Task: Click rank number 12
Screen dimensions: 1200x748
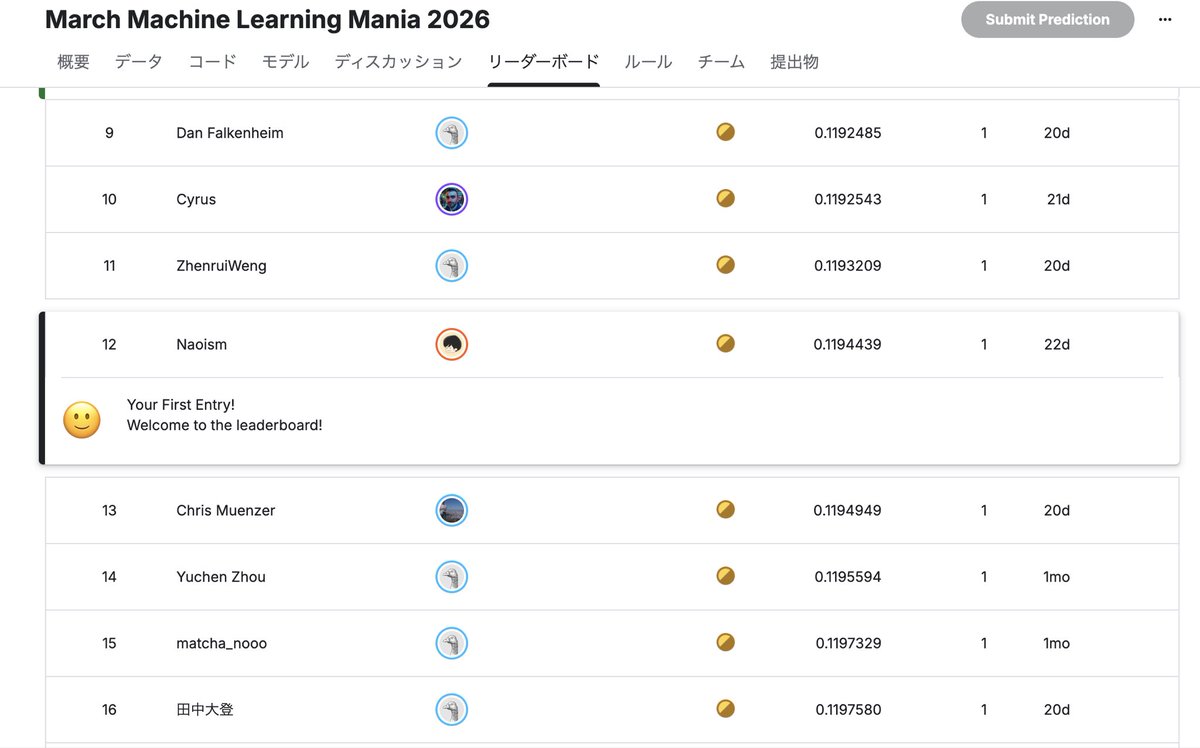Action: tap(109, 345)
